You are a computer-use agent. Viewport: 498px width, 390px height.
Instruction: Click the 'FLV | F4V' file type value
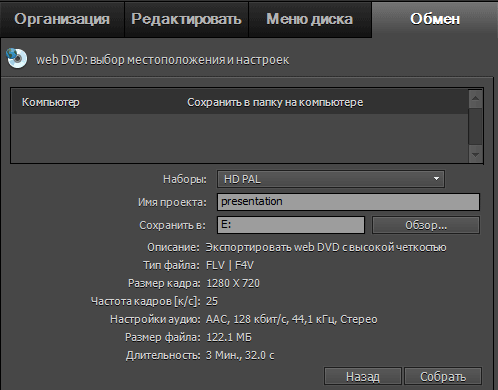pos(230,265)
